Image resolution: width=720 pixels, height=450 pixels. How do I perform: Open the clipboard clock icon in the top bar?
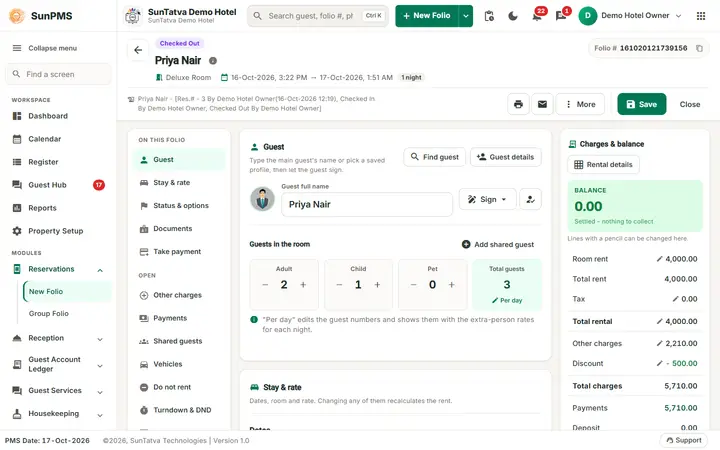pyautogui.click(x=489, y=16)
